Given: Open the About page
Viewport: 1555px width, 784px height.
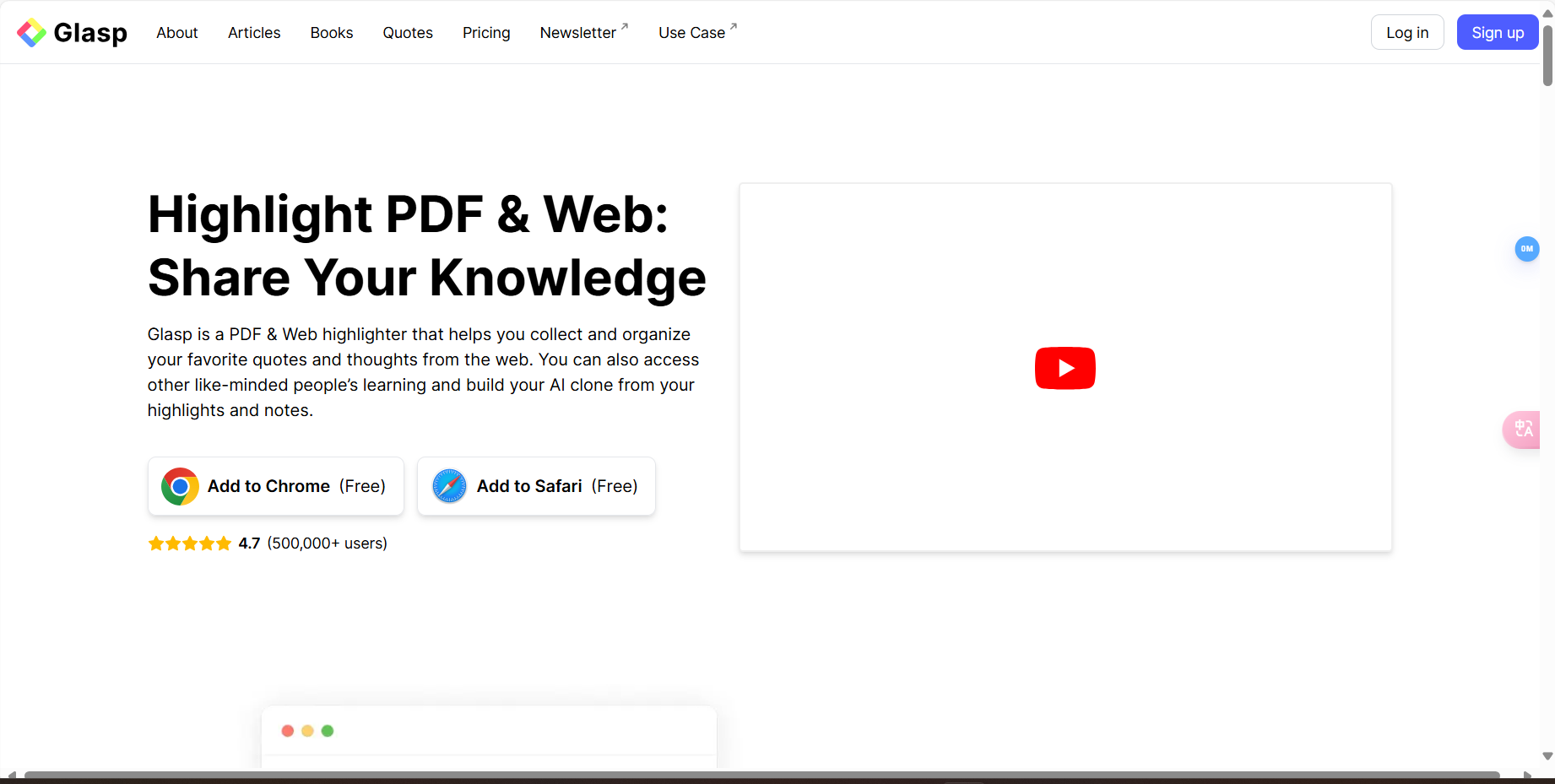Looking at the screenshot, I should [177, 33].
